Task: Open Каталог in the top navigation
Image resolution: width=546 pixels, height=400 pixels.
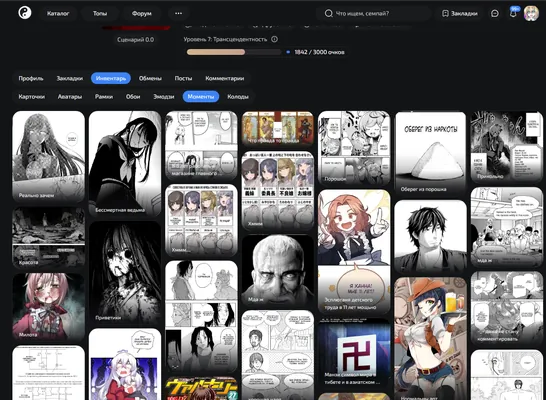Action: 58,13
